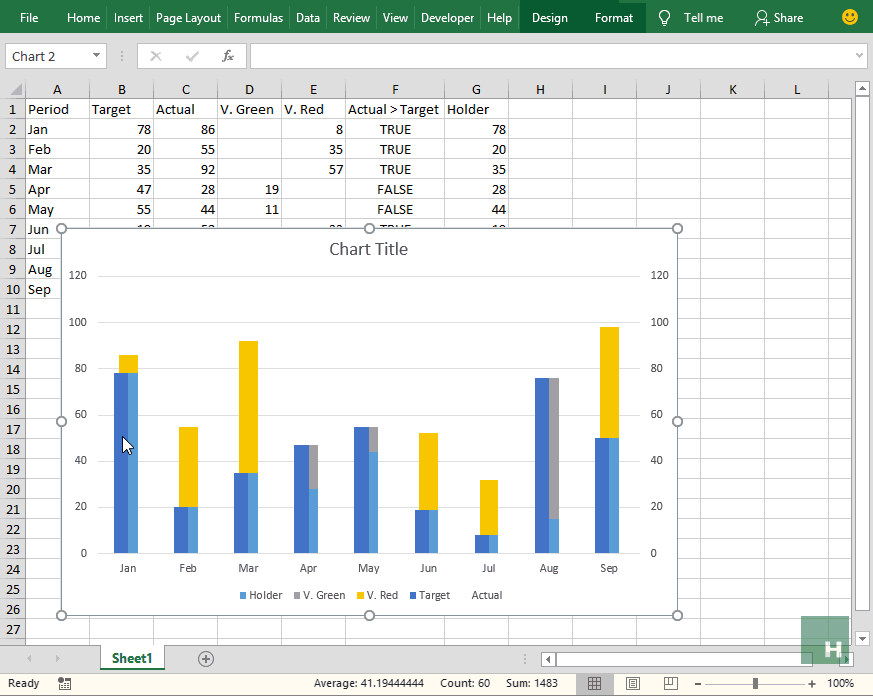Click Actual value 92 for Mar
This screenshot has height=696, width=873.
pyautogui.click(x=185, y=169)
